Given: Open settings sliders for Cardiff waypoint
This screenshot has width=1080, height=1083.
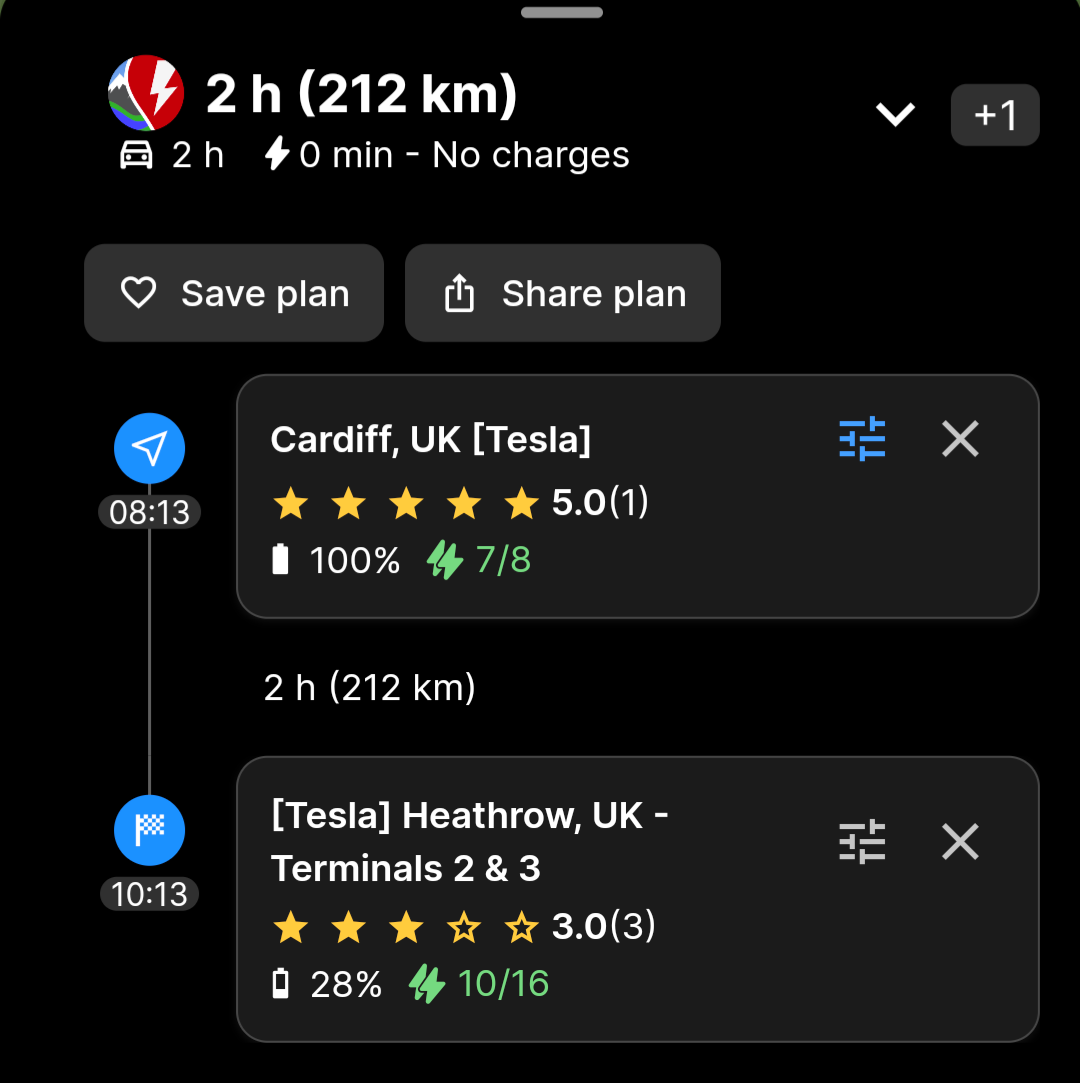Looking at the screenshot, I should pos(862,438).
